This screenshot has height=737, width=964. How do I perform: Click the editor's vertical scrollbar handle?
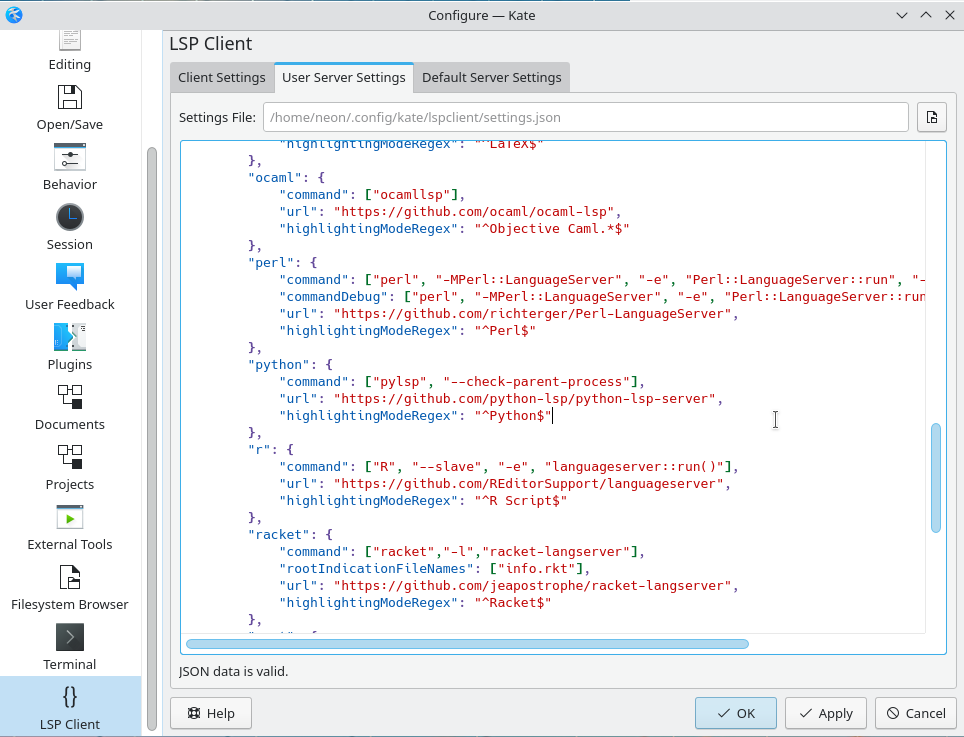(x=936, y=478)
